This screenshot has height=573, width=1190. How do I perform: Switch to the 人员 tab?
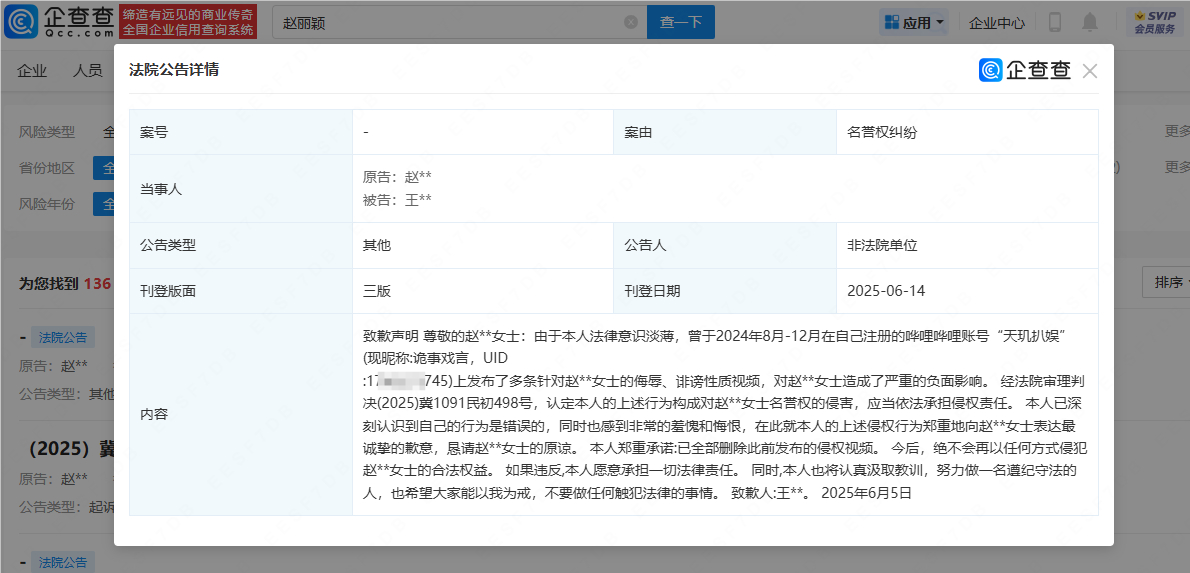click(88, 70)
